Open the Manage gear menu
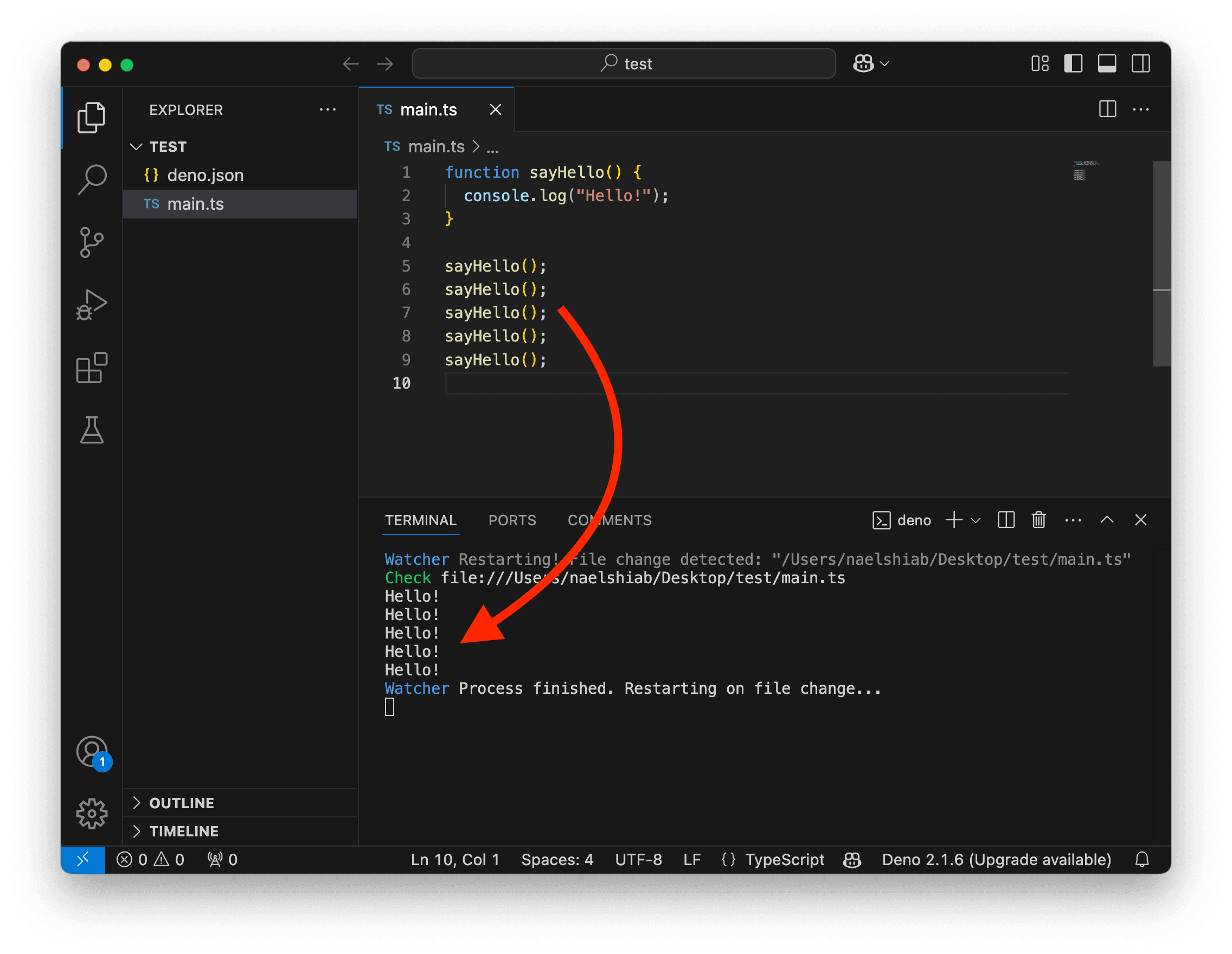This screenshot has width=1232, height=954. coord(92,813)
